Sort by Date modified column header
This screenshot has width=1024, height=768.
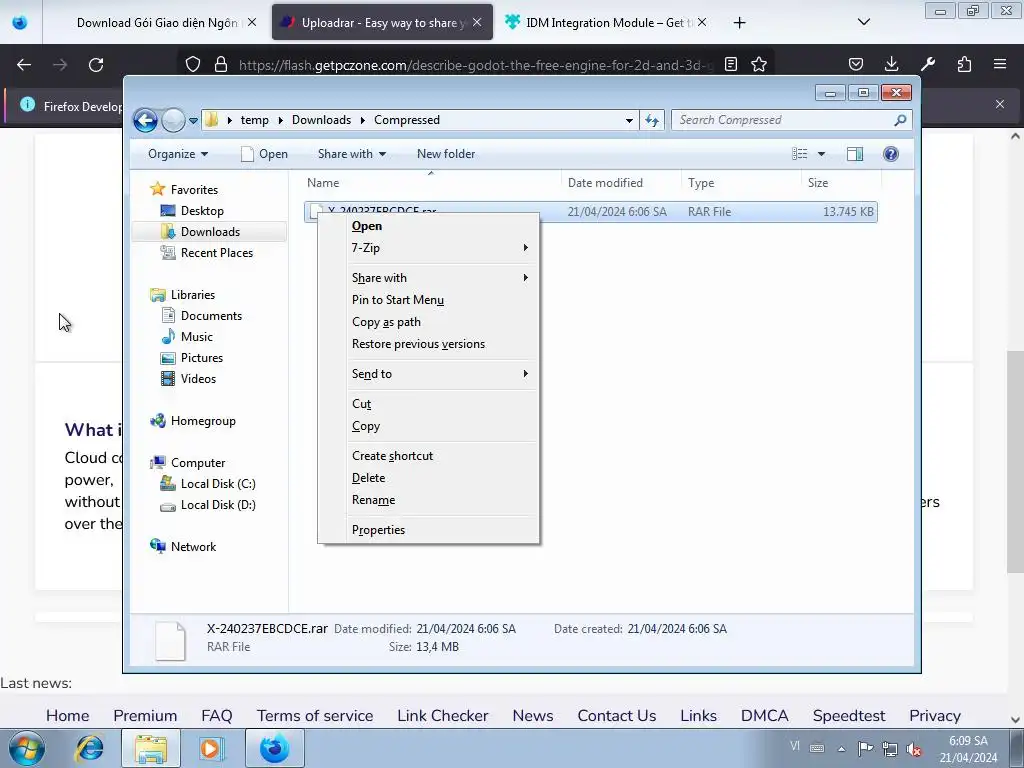coord(621,183)
